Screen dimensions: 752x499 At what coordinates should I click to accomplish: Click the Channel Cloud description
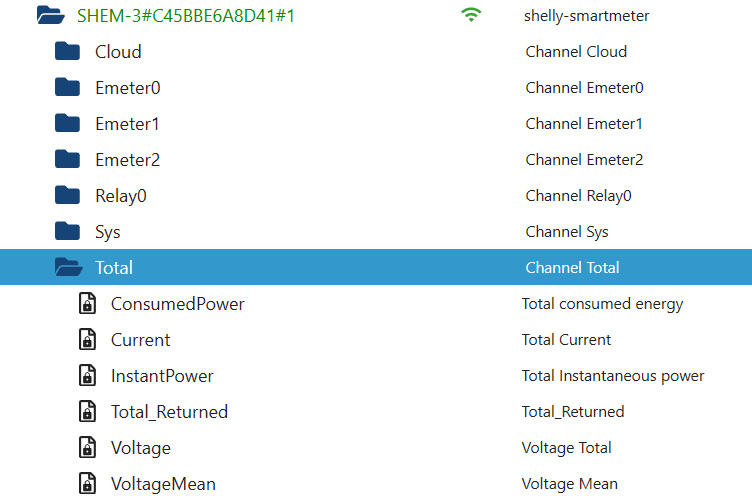pos(576,51)
